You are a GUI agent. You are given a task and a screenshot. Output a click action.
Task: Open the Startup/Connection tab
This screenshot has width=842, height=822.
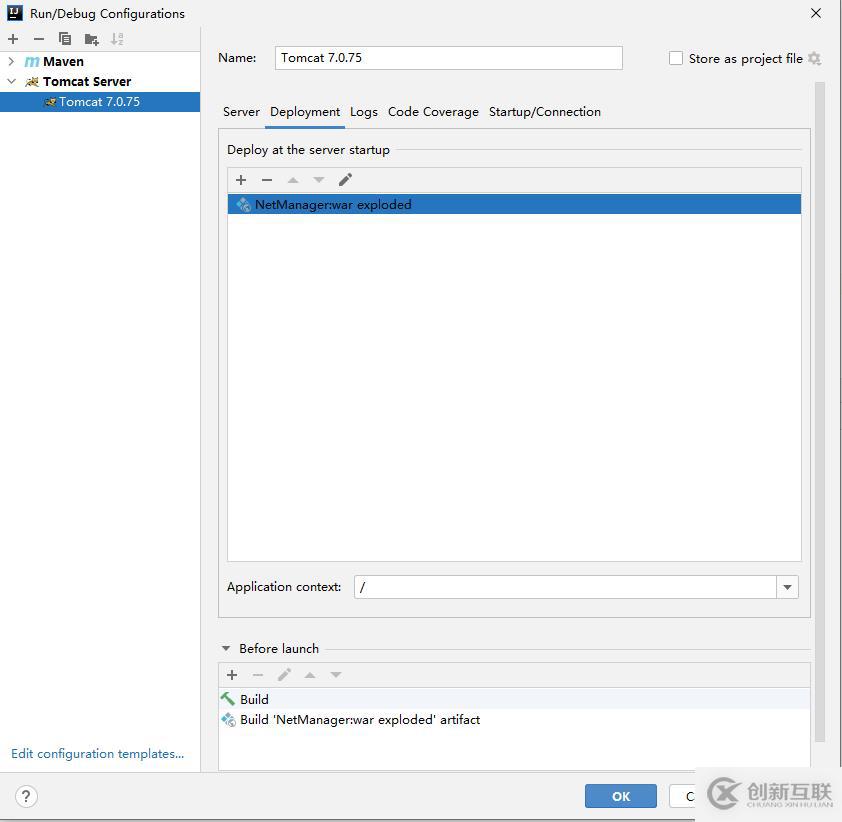point(545,112)
